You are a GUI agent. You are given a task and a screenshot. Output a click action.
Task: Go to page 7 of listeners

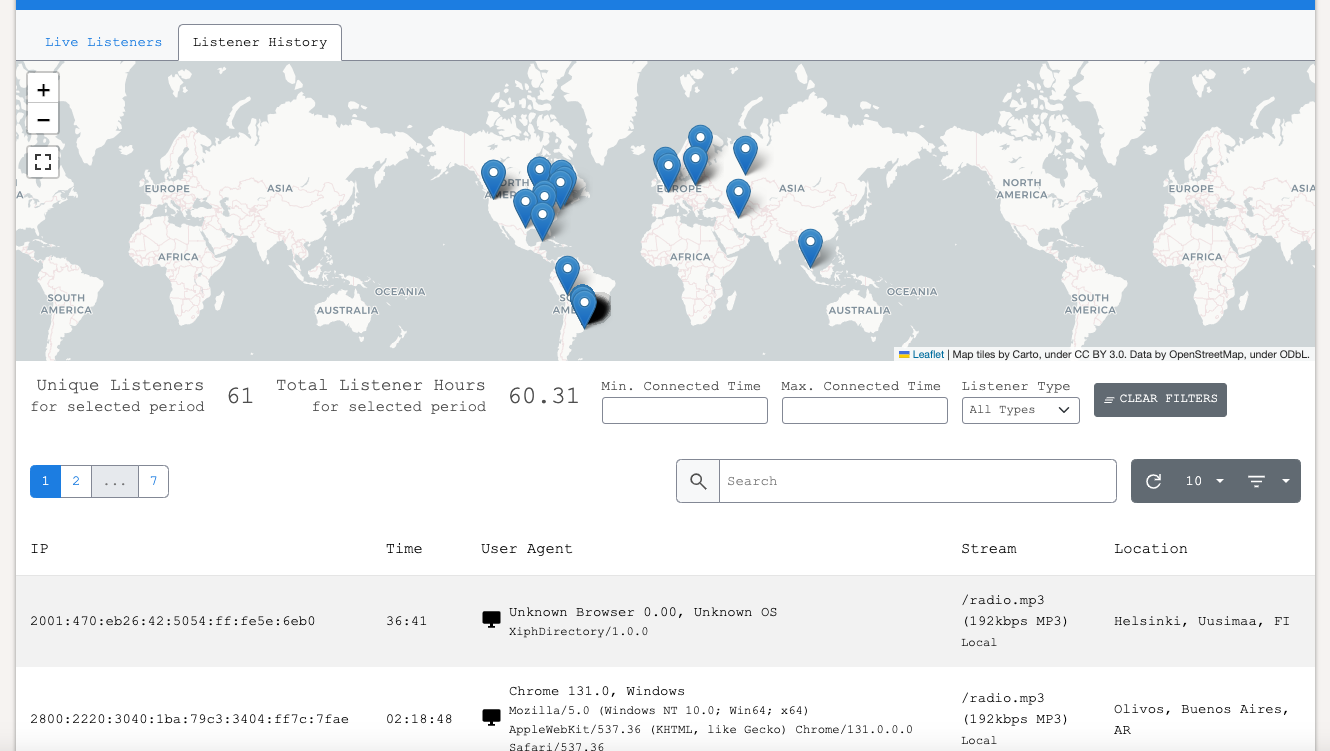[153, 481]
